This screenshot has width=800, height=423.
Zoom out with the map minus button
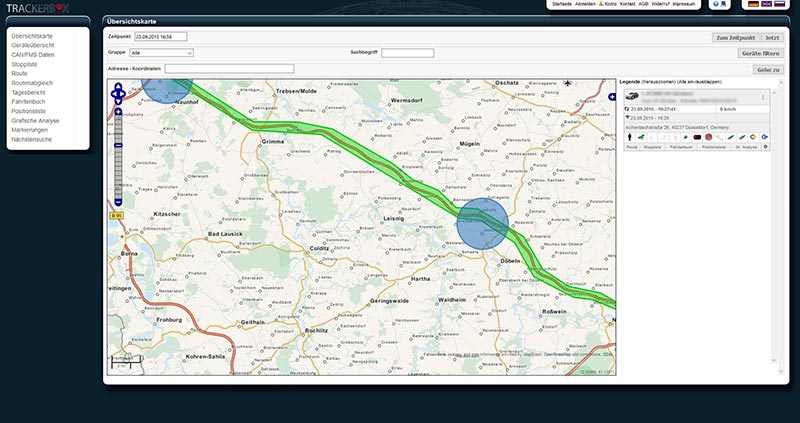119,204
